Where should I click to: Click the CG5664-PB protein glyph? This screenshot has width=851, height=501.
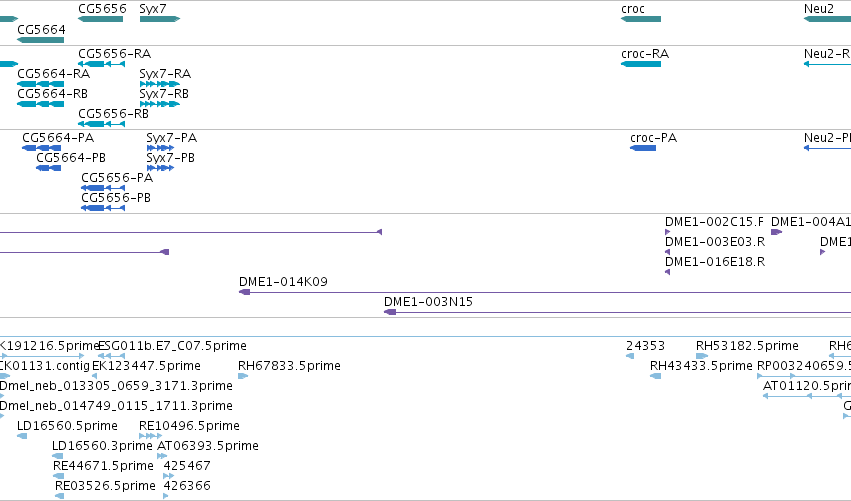pyautogui.click(x=48, y=168)
